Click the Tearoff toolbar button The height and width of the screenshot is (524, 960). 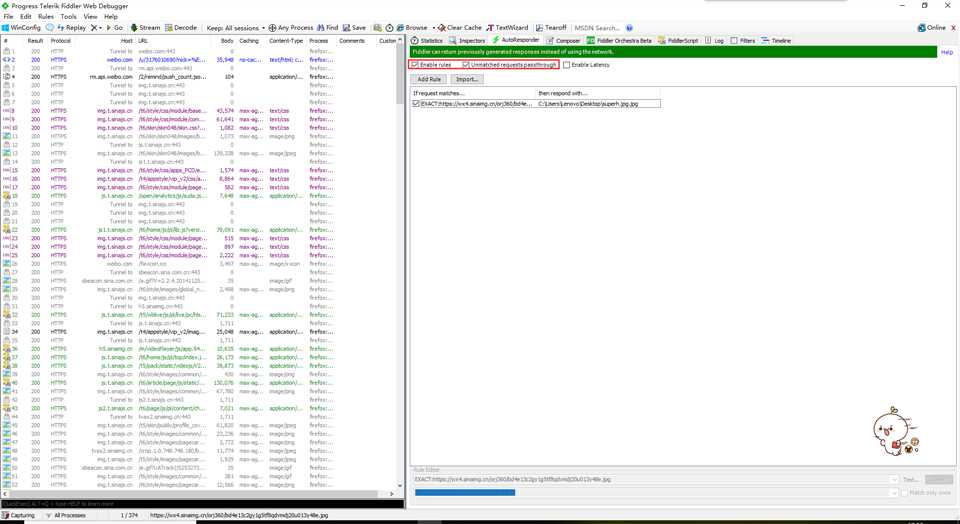pos(551,28)
